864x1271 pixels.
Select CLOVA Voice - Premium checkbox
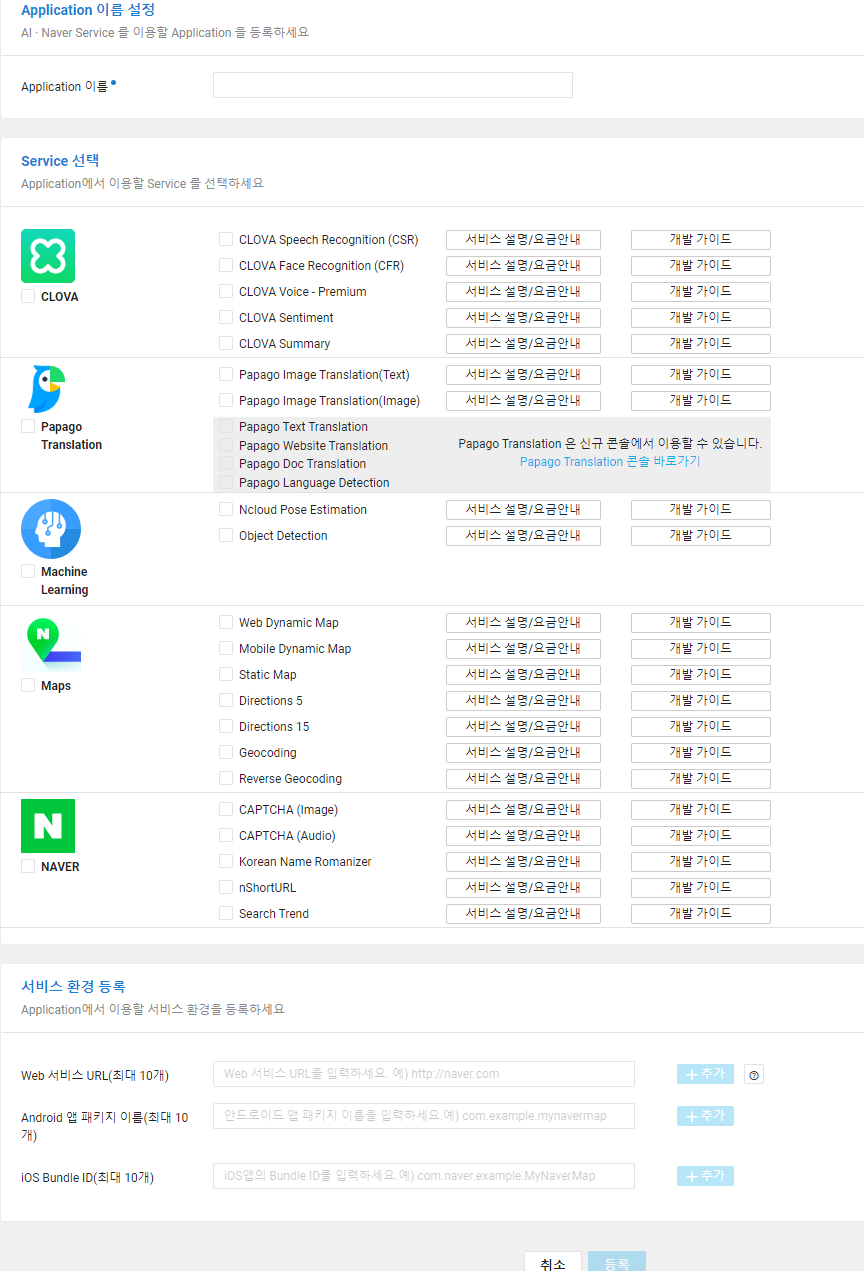click(226, 292)
